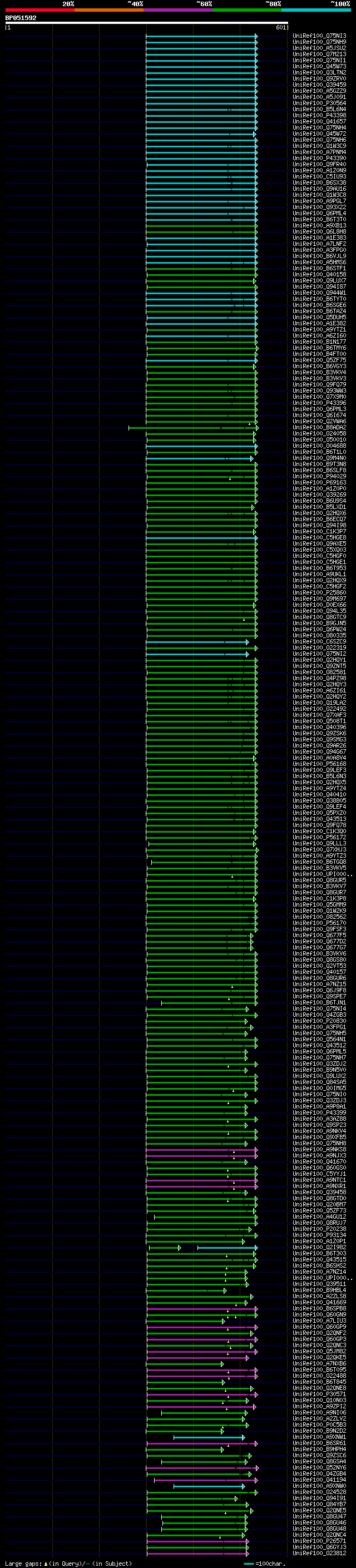
Task: Select hit label UniRef100_A5JSU2
Action: [319, 48]
